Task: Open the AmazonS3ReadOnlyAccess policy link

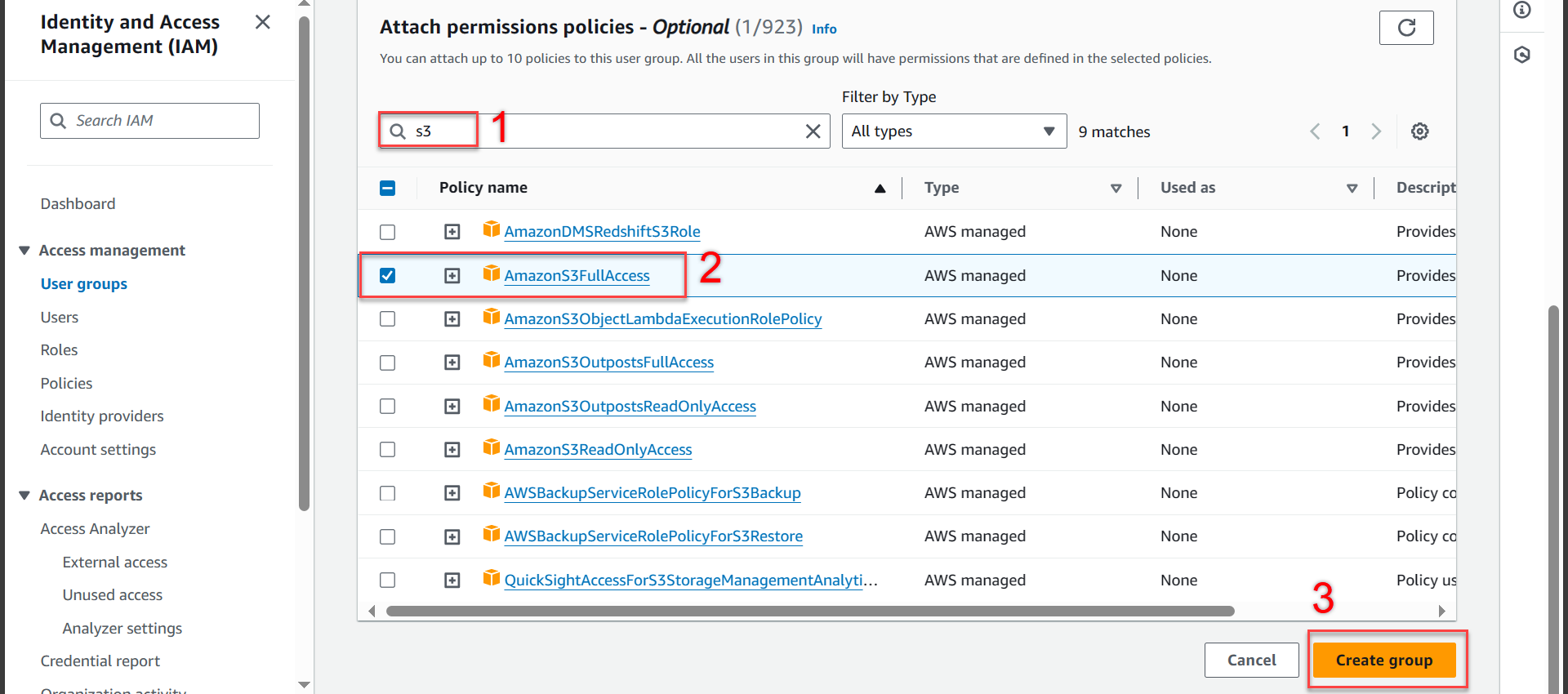Action: pyautogui.click(x=598, y=450)
